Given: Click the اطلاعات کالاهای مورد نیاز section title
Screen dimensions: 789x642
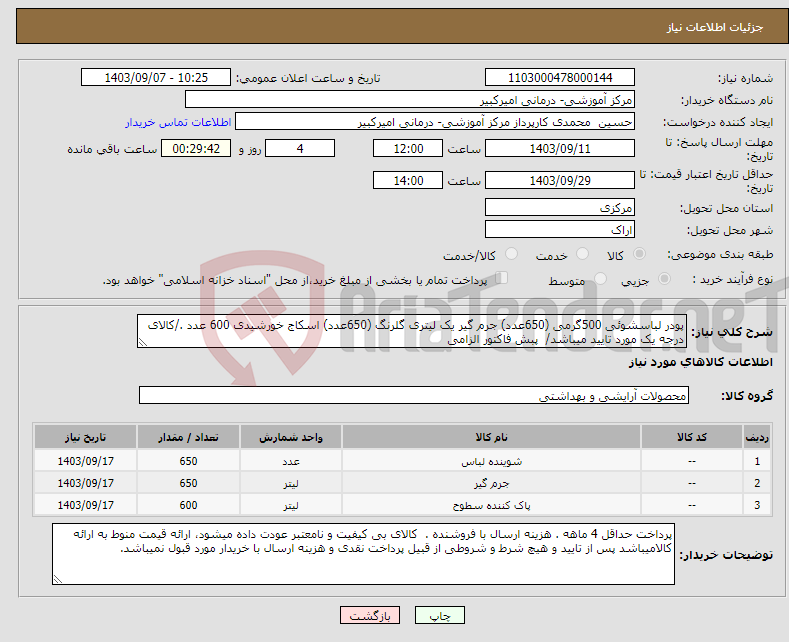Looking at the screenshot, I should 700,362.
